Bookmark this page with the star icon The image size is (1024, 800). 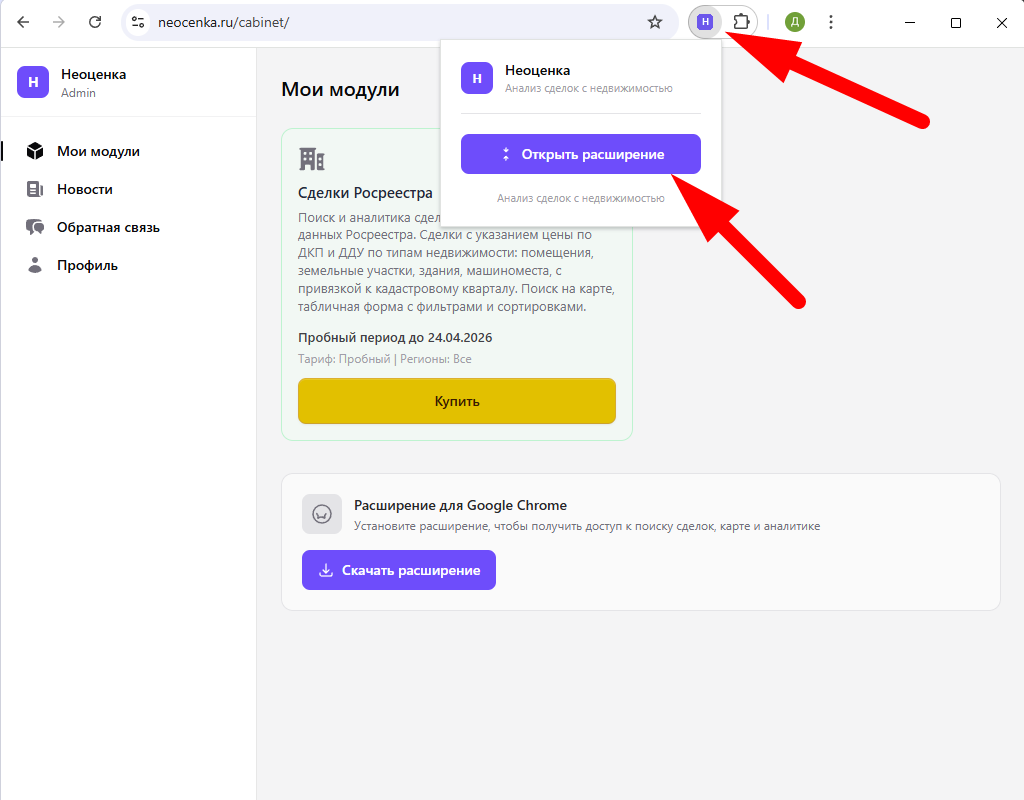click(x=654, y=22)
